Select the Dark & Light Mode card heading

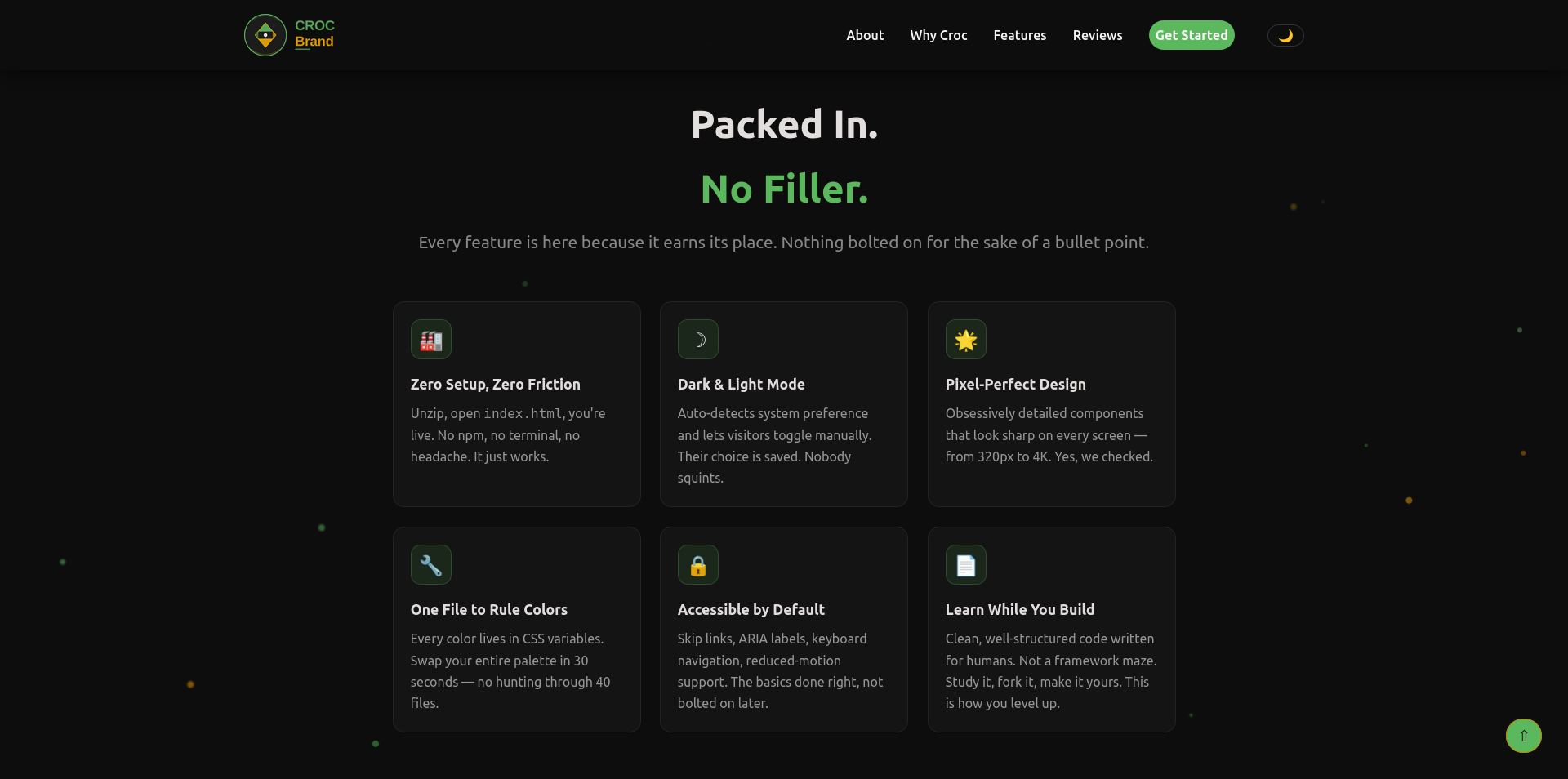tap(741, 384)
